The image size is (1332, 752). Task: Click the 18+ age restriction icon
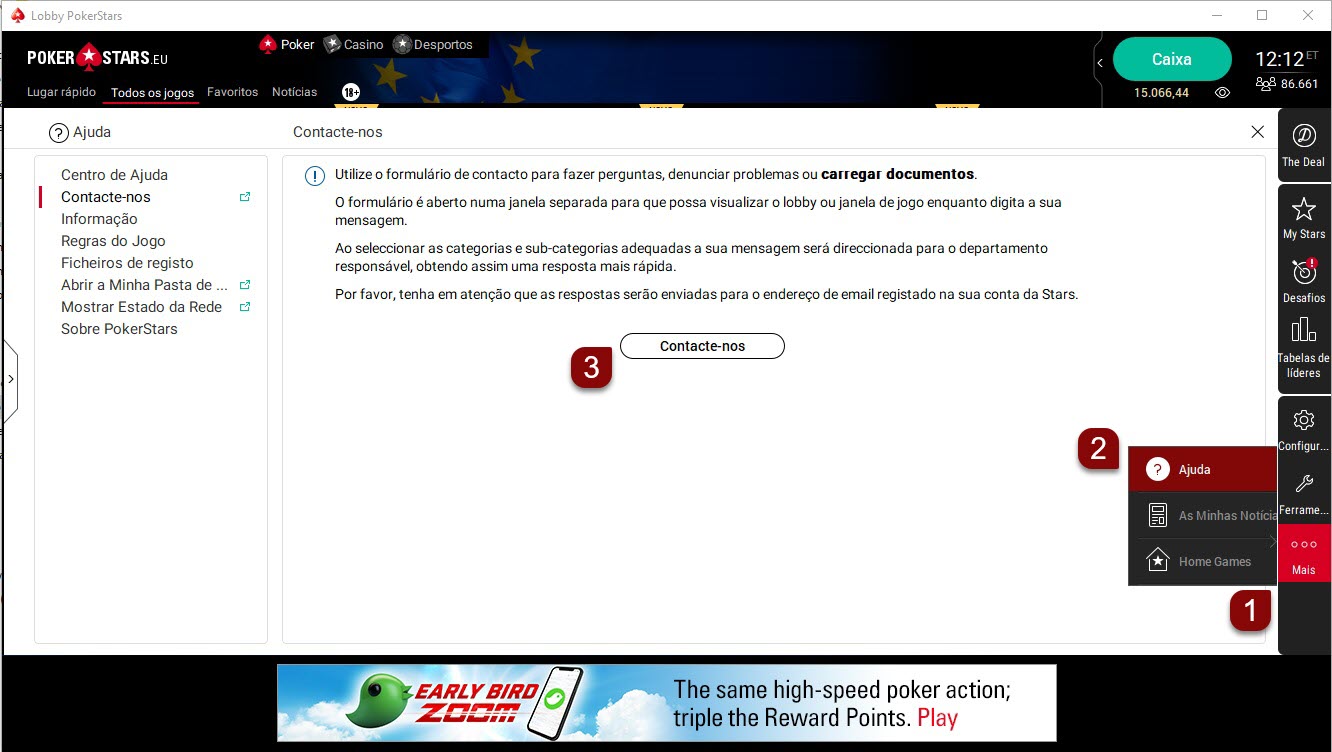[x=351, y=92]
